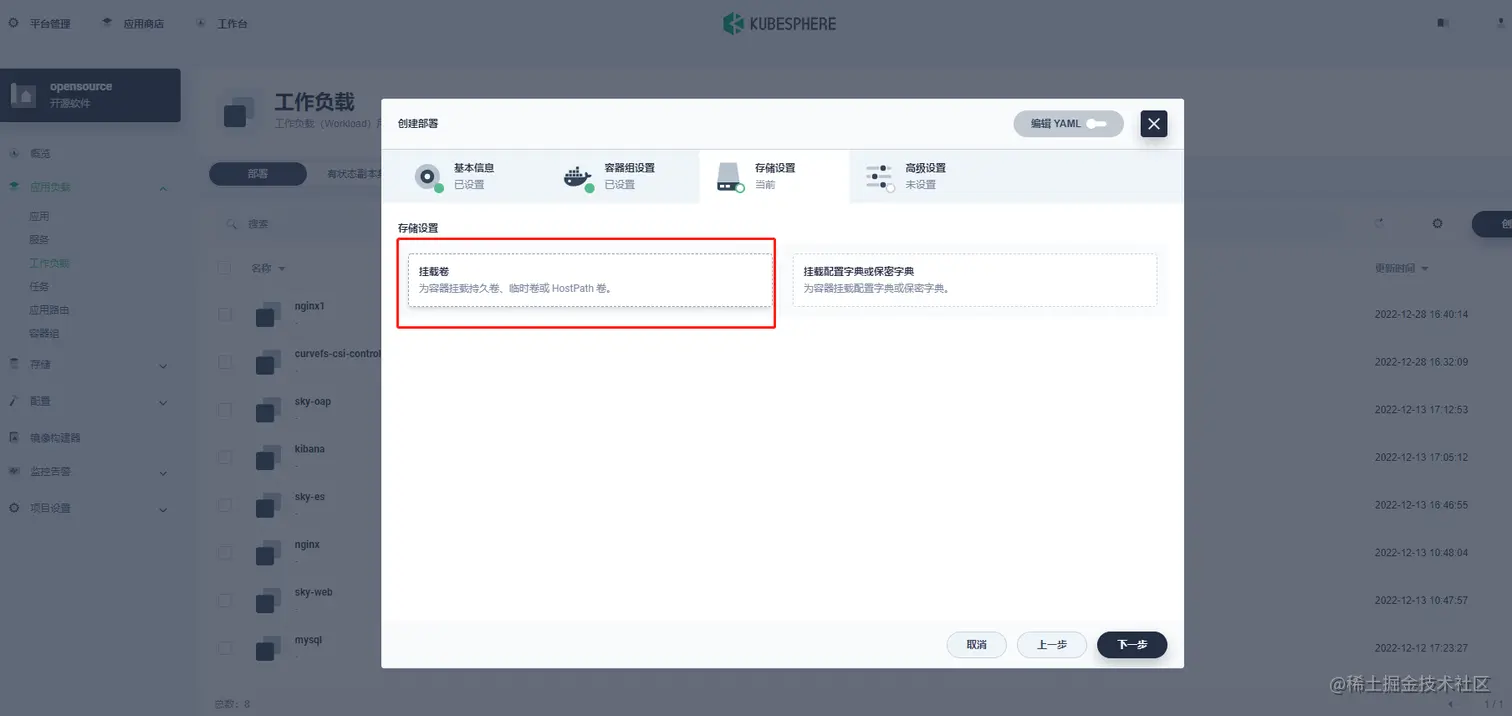1512x716 pixels.
Task: Click the 存储设置 disk icon
Action: pos(729,177)
